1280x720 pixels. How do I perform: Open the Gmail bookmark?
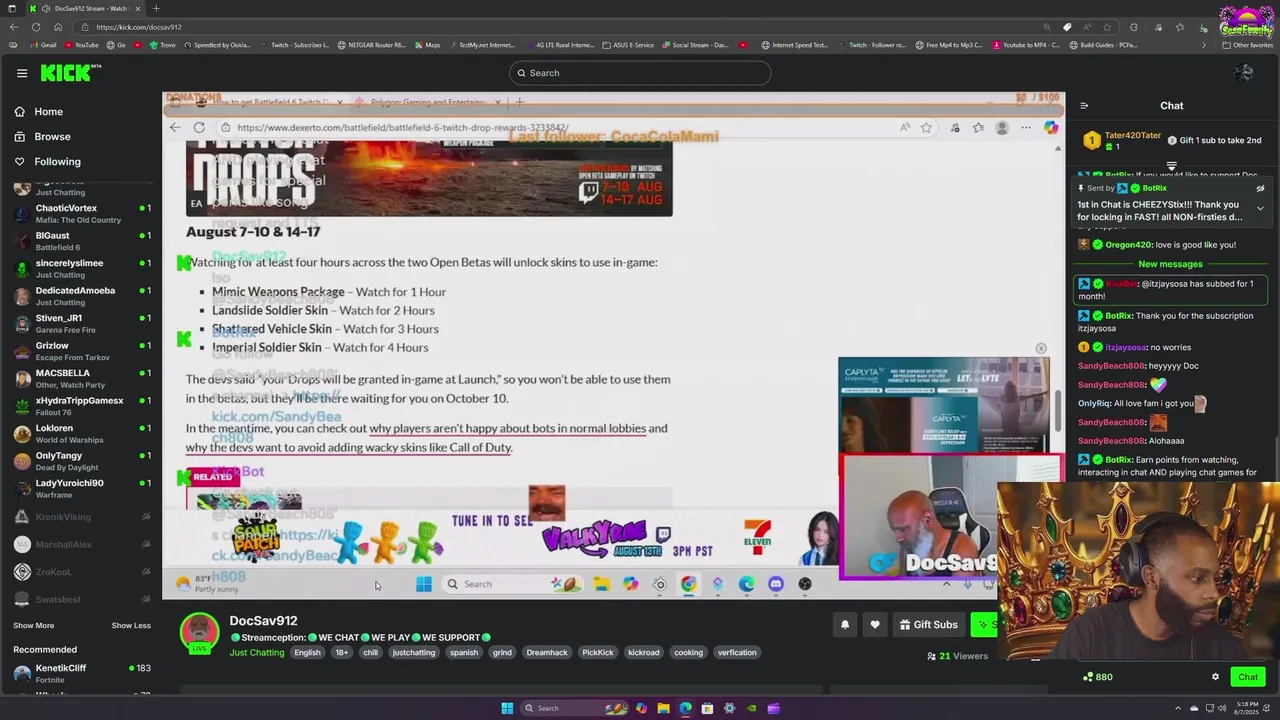(43, 45)
